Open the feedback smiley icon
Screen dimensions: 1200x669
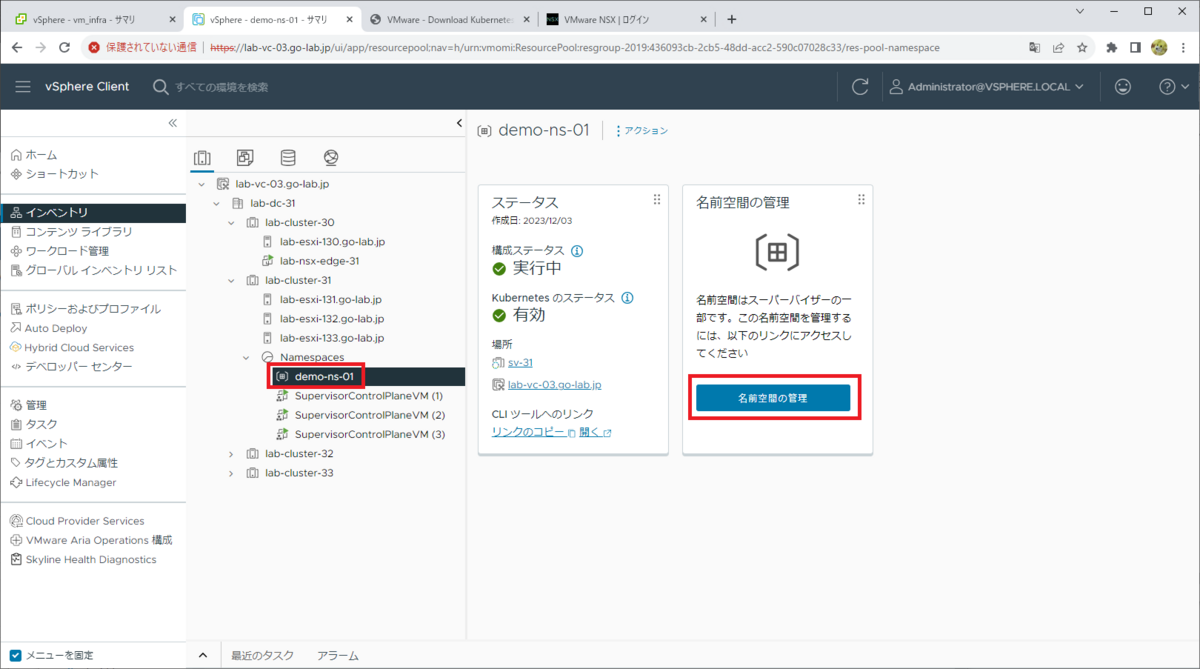[1123, 86]
